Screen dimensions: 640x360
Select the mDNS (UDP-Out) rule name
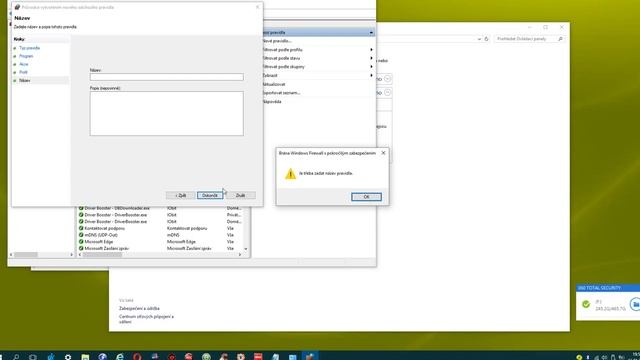pos(101,235)
